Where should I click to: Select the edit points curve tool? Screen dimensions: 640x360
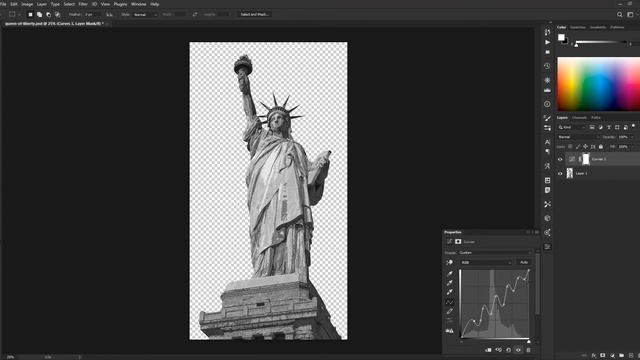[450, 302]
